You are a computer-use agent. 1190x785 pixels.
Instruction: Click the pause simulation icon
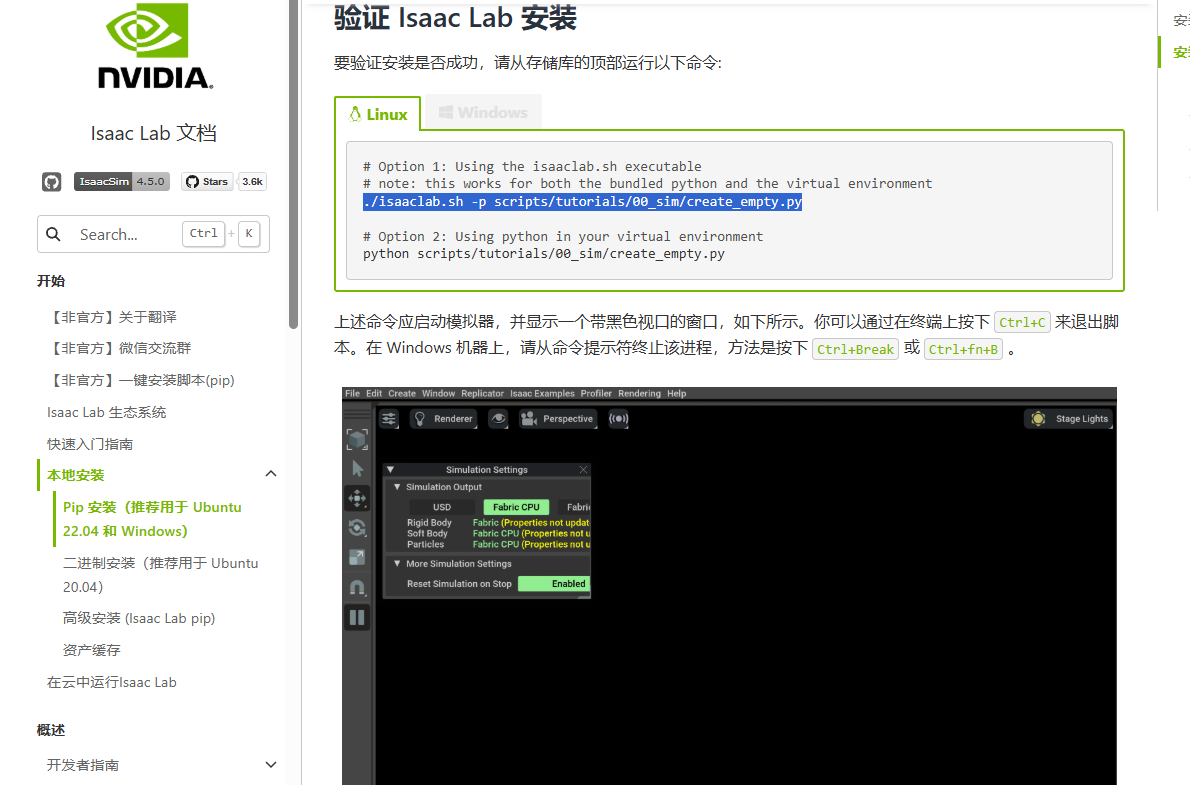pos(357,617)
